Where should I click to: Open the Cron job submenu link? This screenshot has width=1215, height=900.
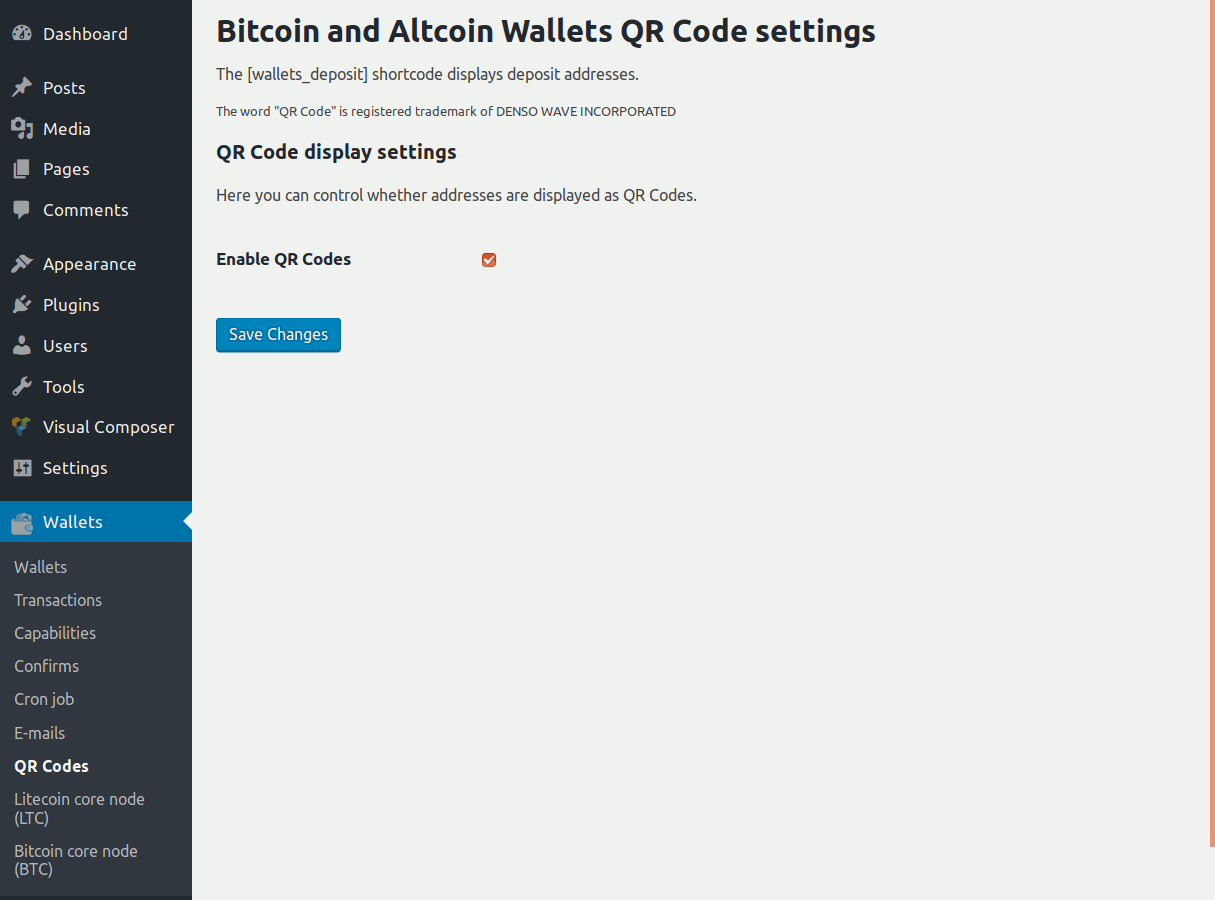(44, 699)
